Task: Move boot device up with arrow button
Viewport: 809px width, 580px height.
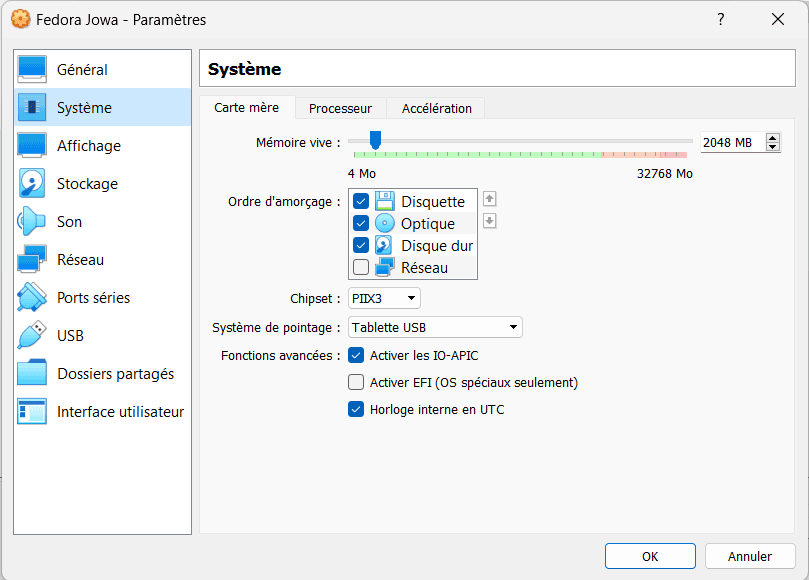Action: [x=490, y=199]
